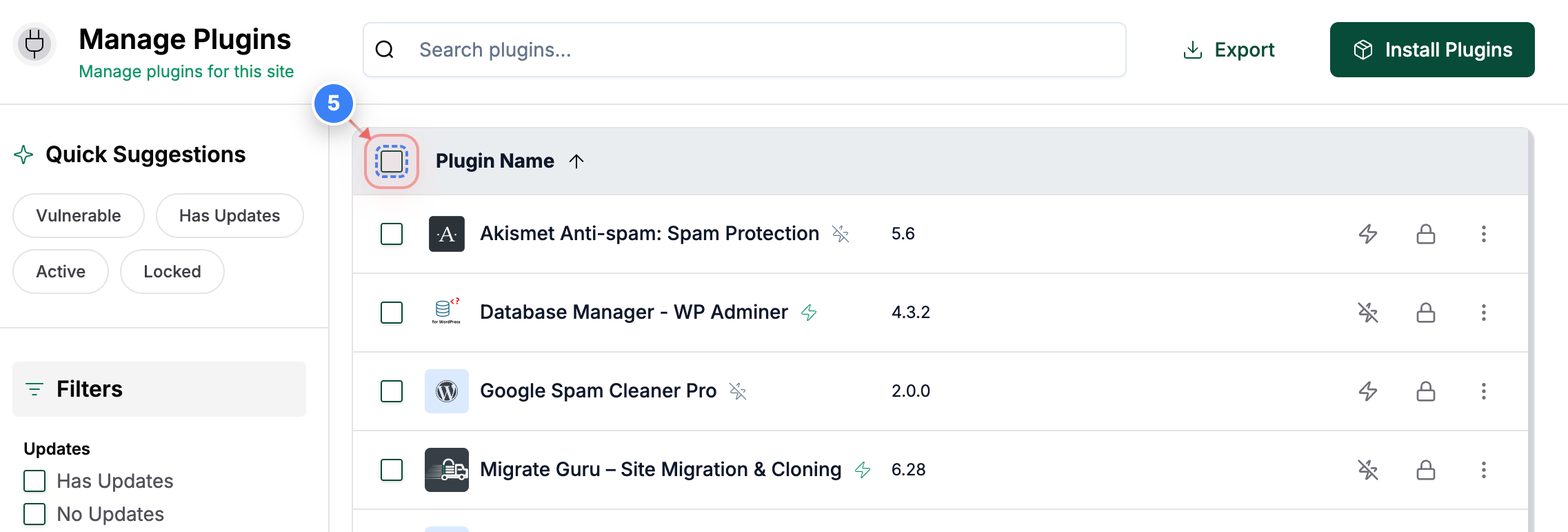Click the Install Plugins button
This screenshot has height=532, width=1568.
pos(1432,50)
